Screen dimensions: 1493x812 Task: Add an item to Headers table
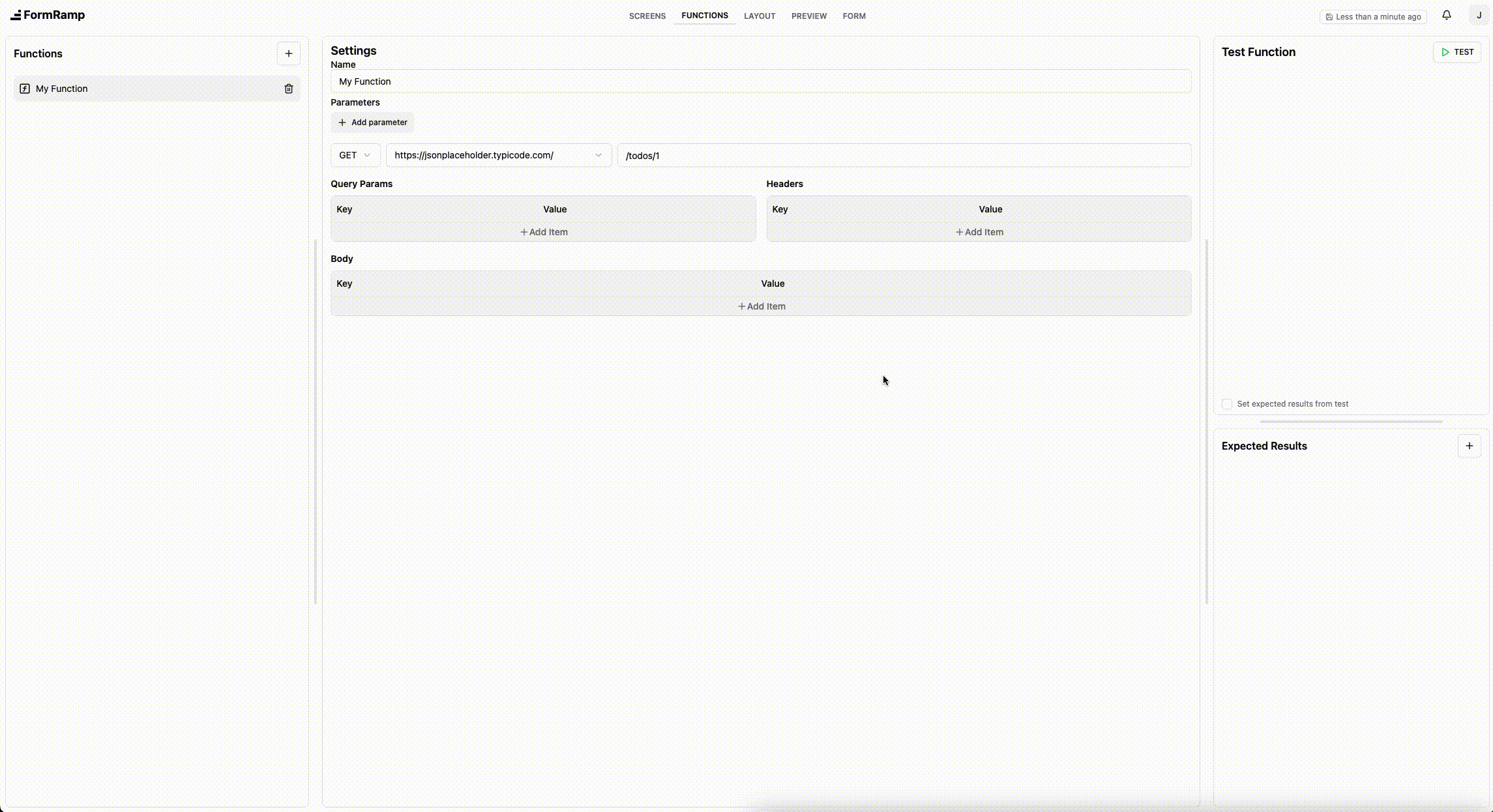click(x=979, y=232)
